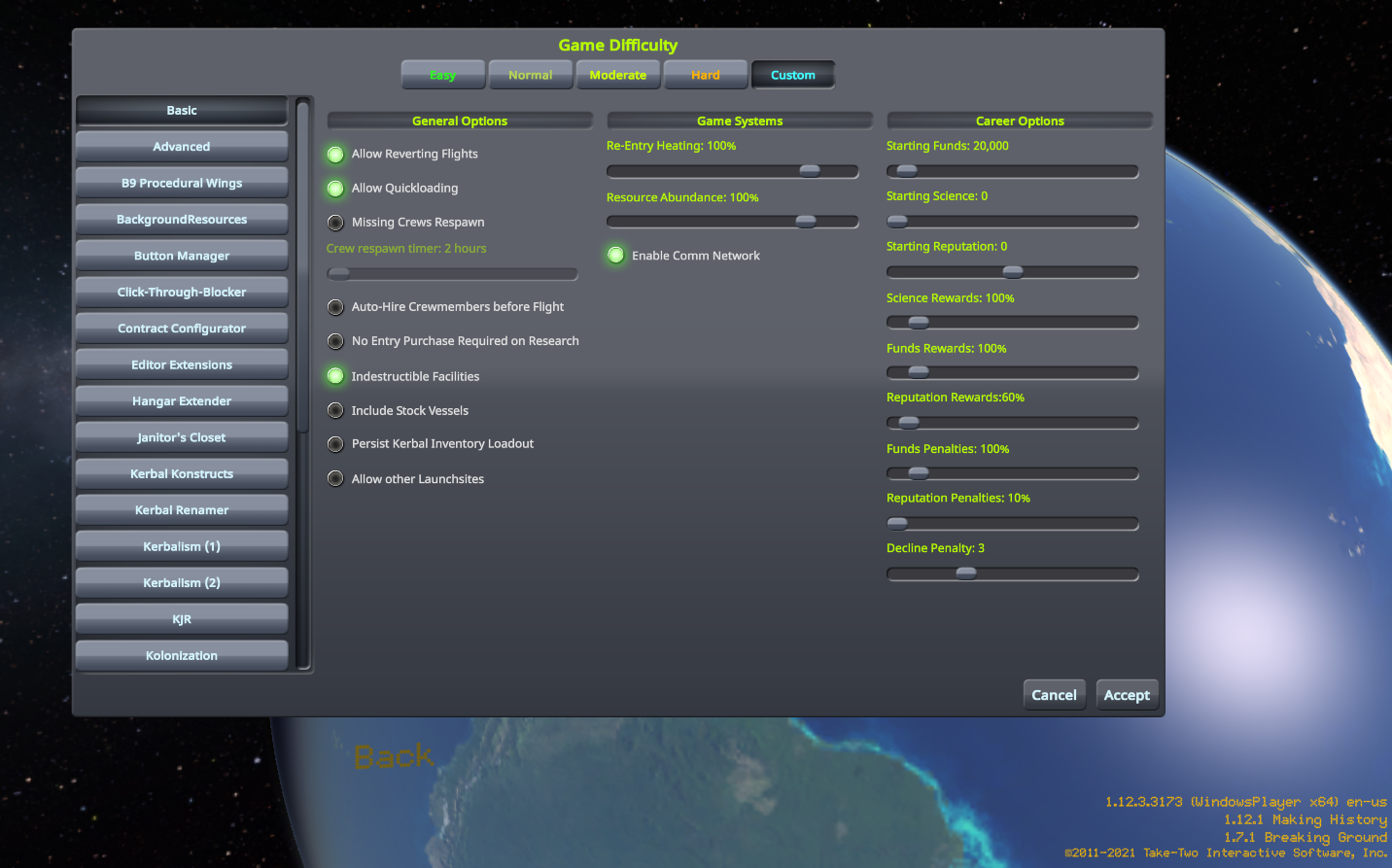This screenshot has height=868, width=1392.
Task: Click the Accept button
Action: pos(1127,695)
